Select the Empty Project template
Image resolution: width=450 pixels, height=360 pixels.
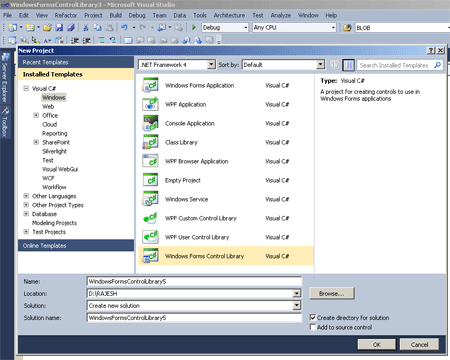pos(226,180)
